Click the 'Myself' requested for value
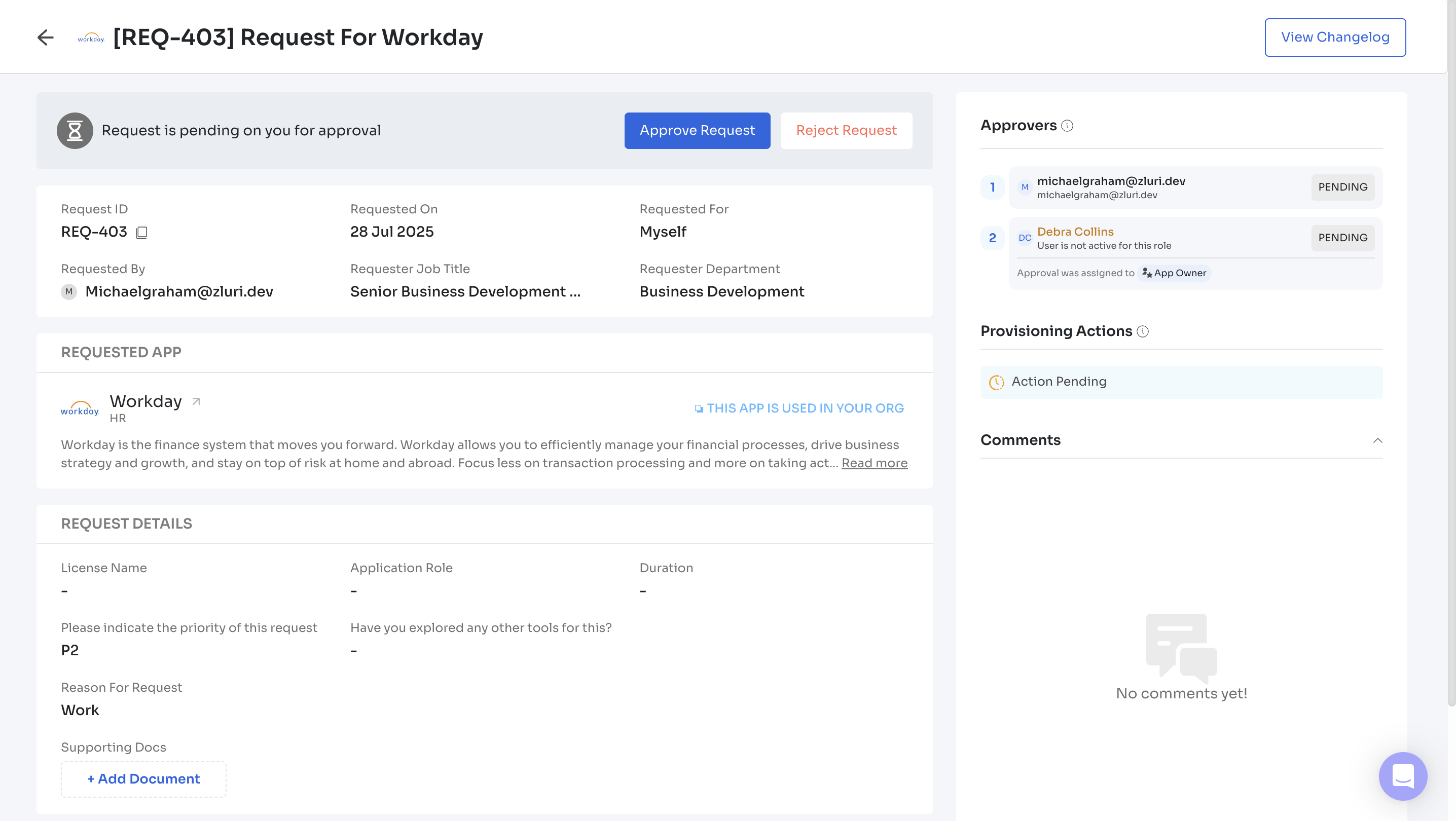The image size is (1456, 821). pyautogui.click(x=663, y=232)
